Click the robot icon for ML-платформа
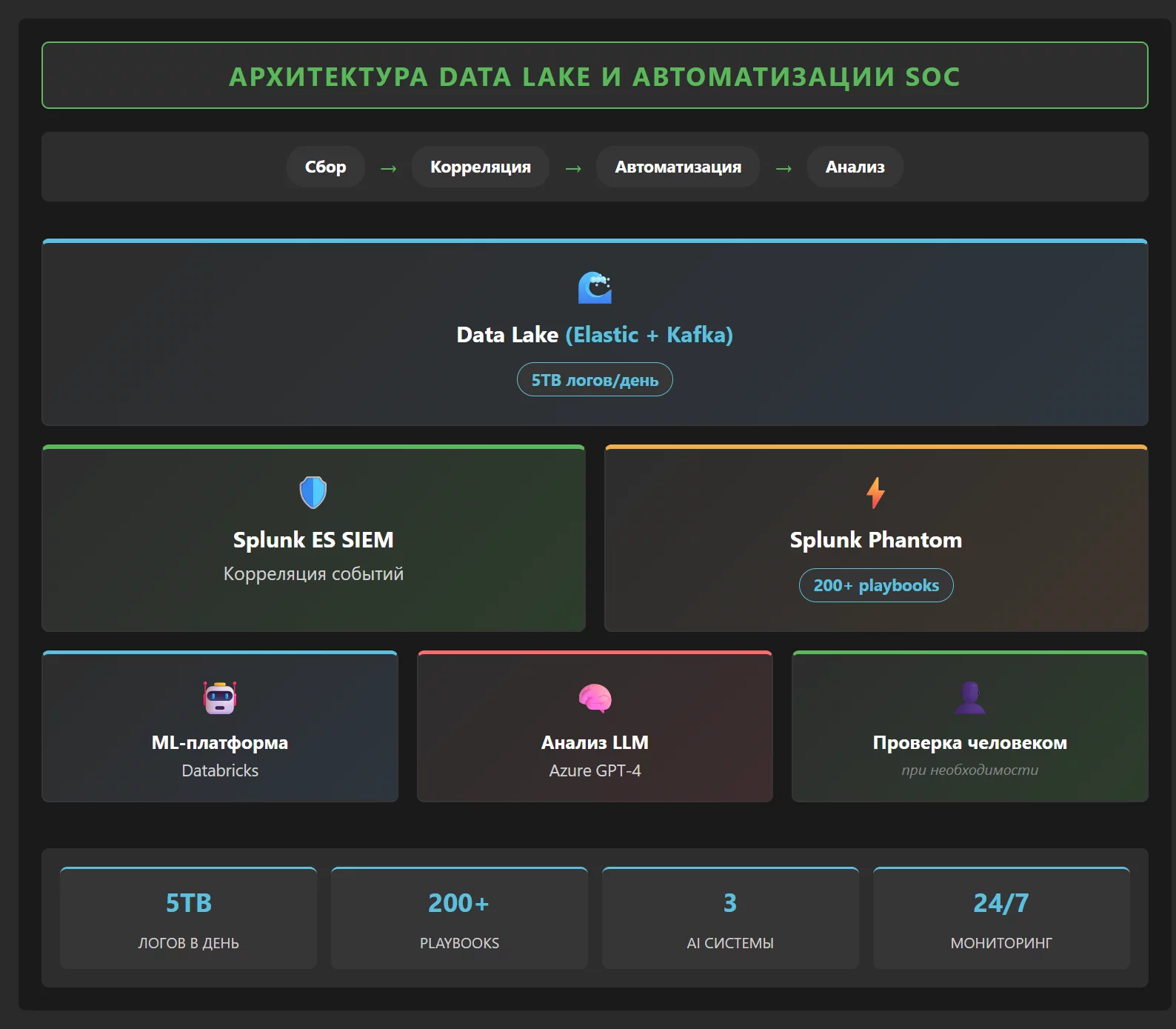The width and height of the screenshot is (1176, 1029). pos(220,698)
